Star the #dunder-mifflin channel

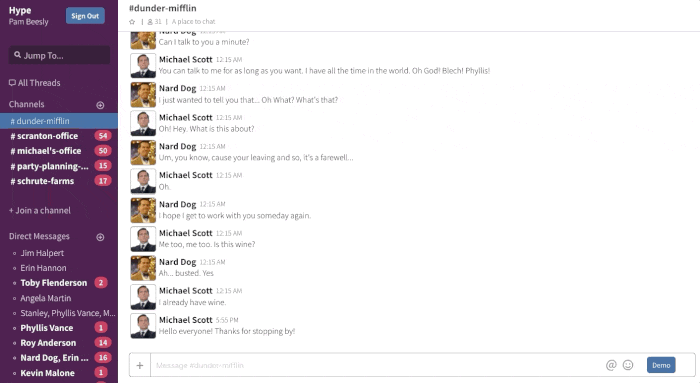(x=132, y=21)
